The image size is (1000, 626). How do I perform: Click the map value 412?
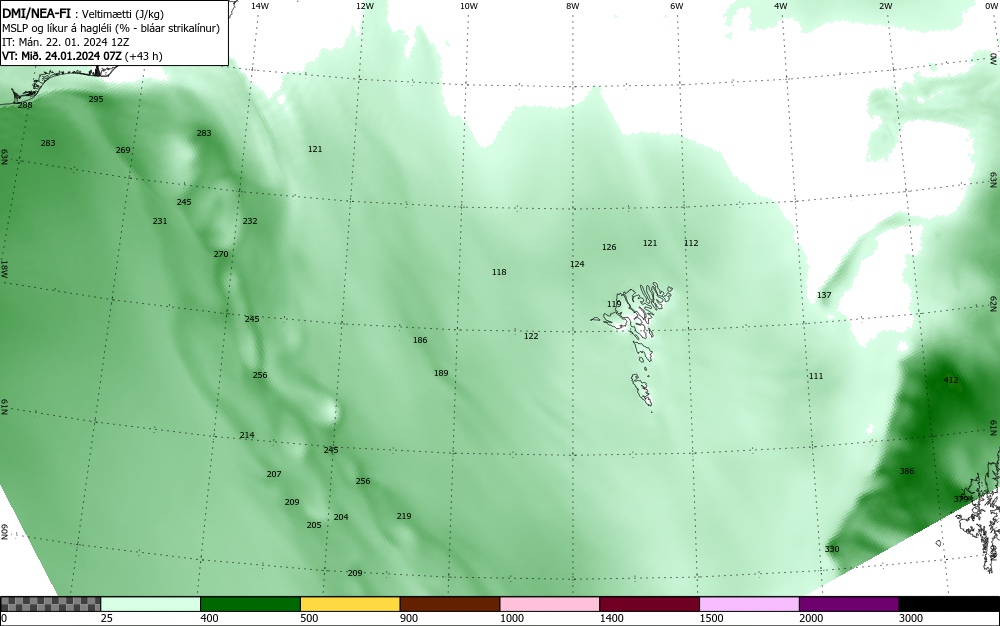point(951,380)
